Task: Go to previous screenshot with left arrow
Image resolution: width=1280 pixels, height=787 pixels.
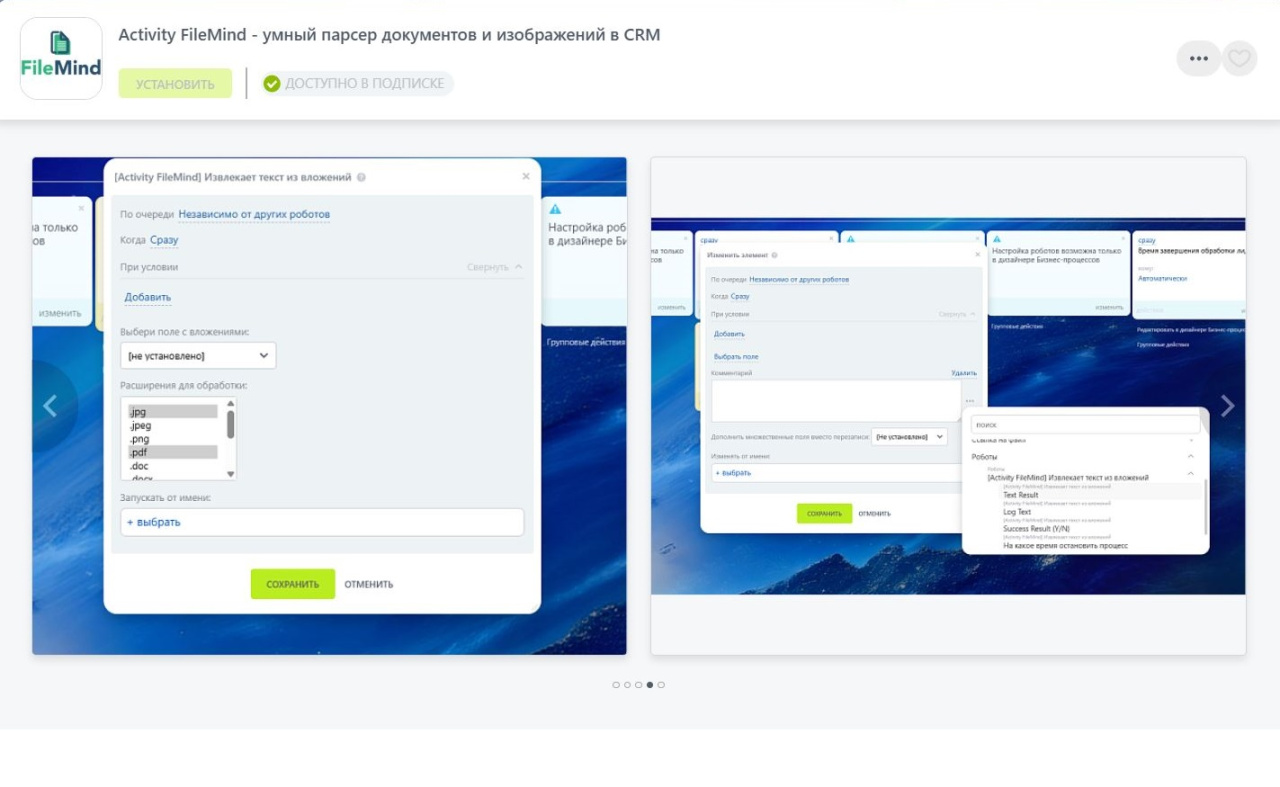Action: pos(50,405)
